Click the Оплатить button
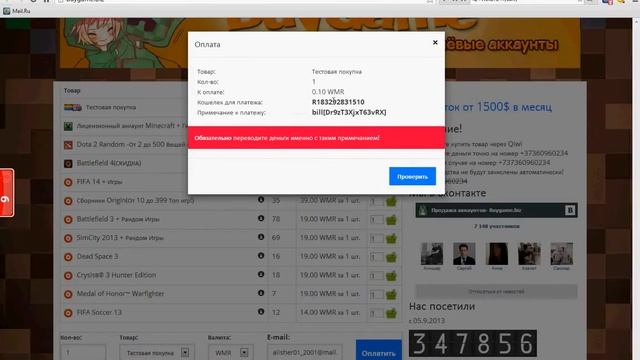This screenshot has width=640, height=360. pos(379,350)
